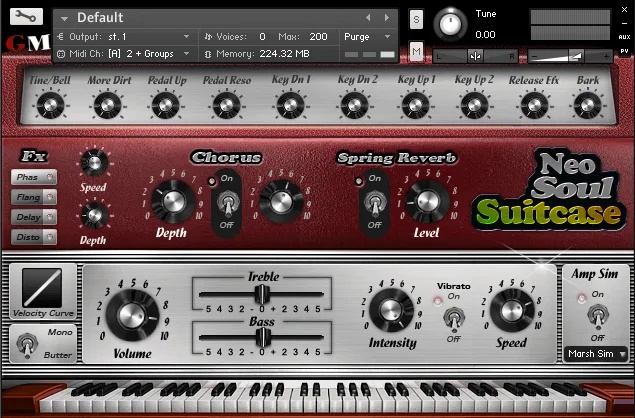Open the Velocity Curve editor
This screenshot has height=418, width=635.
click(x=42, y=288)
